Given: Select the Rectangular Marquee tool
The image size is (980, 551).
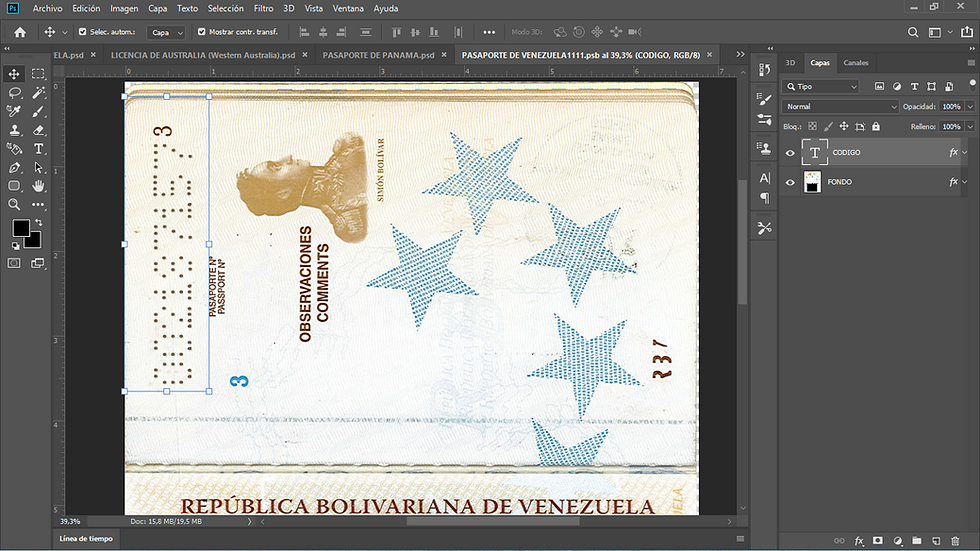Looking at the screenshot, I should (38, 74).
